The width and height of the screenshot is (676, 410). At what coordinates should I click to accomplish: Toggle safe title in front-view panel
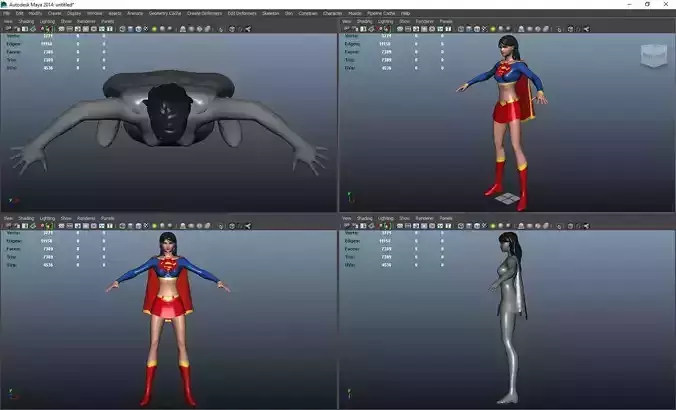110,225
